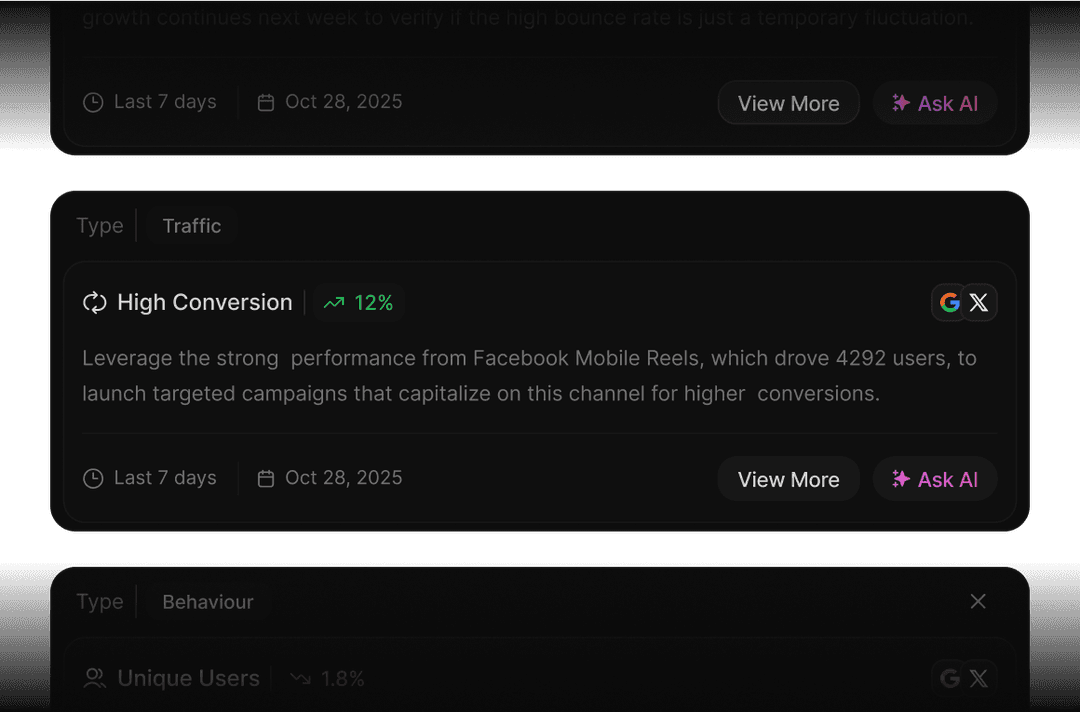
Task: Toggle the Traffic type filter
Action: [x=191, y=225]
